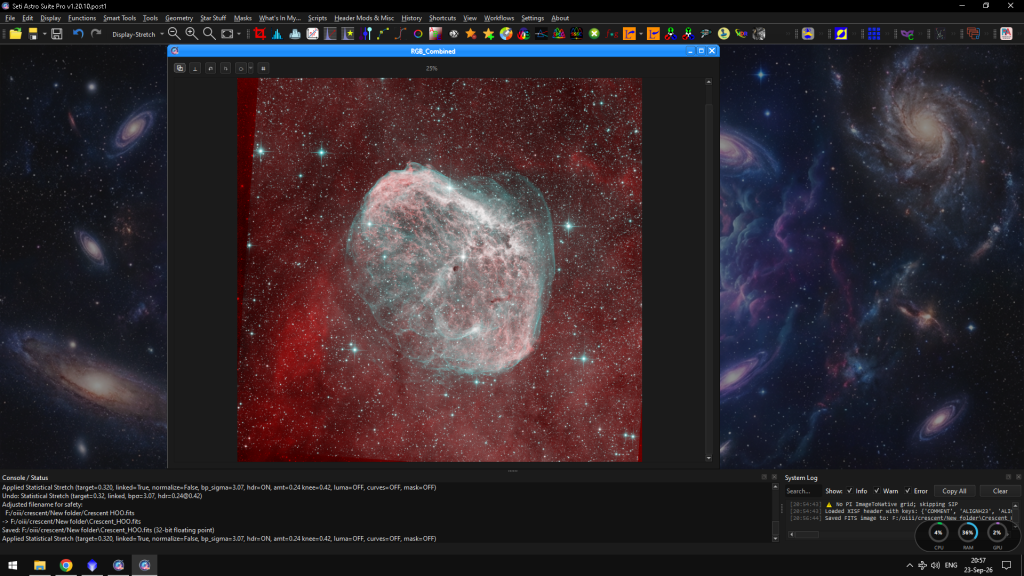Screen dimensions: 1024x576
Task: Click the green circle X icon
Action: click(594, 34)
